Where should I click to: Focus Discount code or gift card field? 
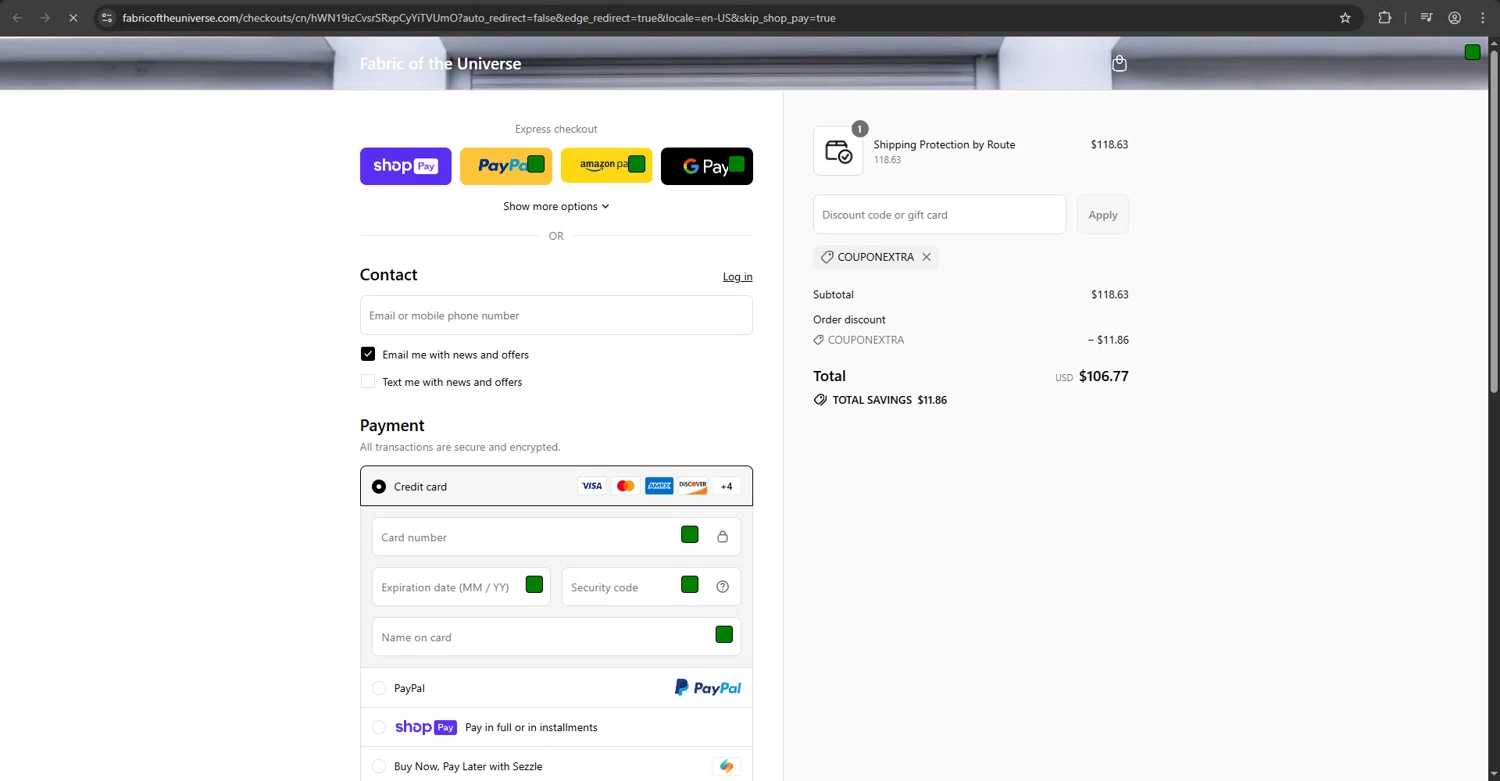click(x=940, y=215)
